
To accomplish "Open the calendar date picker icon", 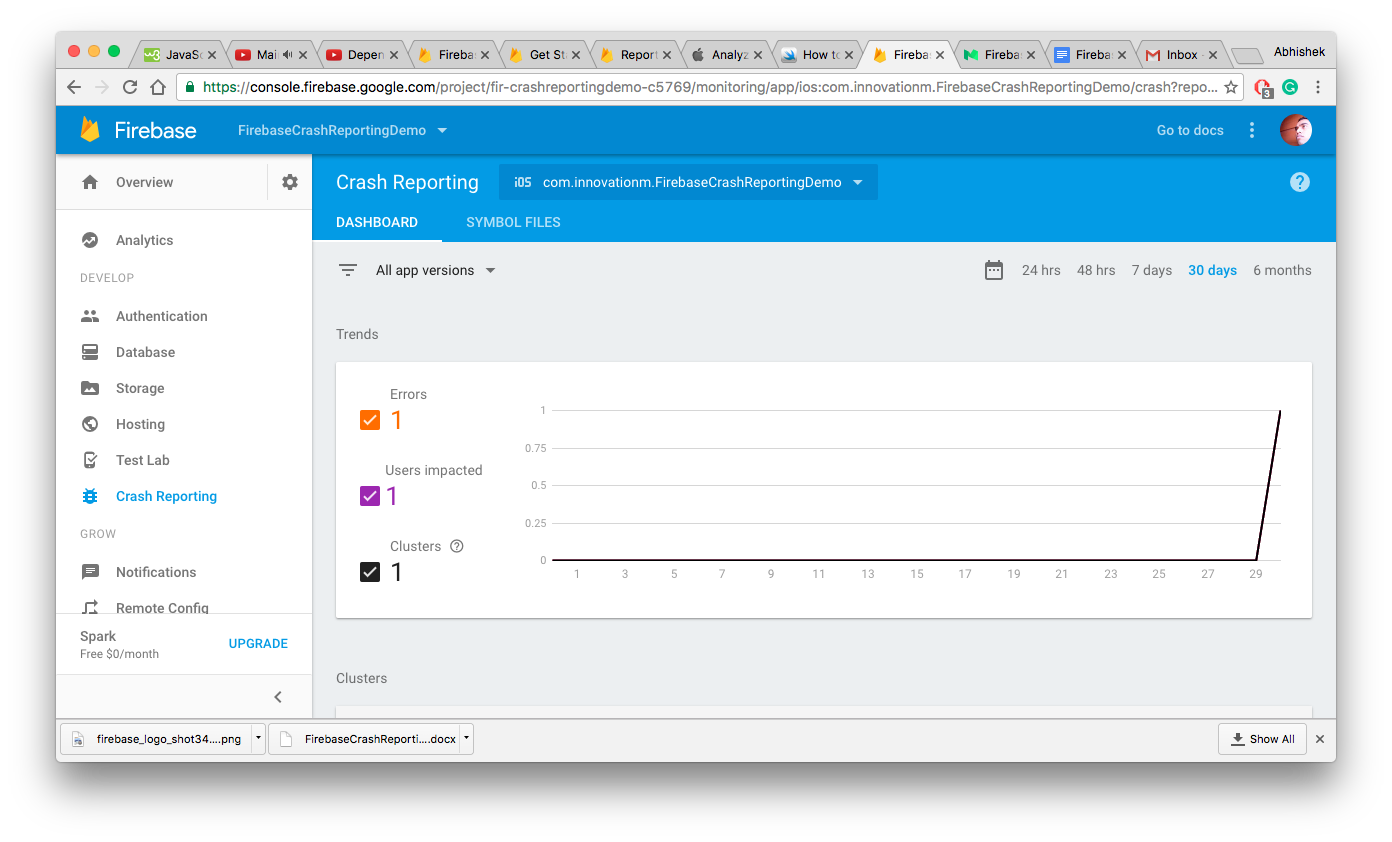I will point(993,270).
